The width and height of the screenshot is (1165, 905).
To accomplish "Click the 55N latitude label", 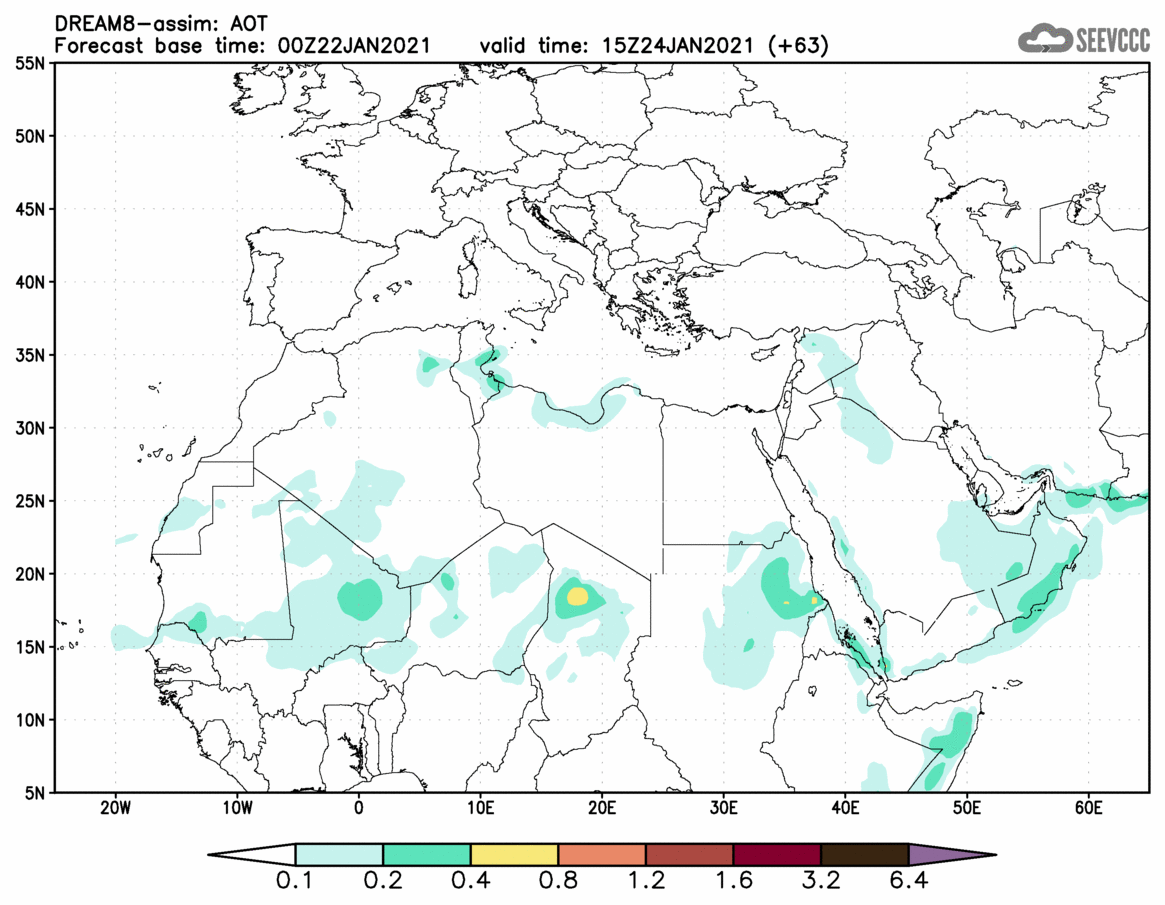I will [30, 64].
